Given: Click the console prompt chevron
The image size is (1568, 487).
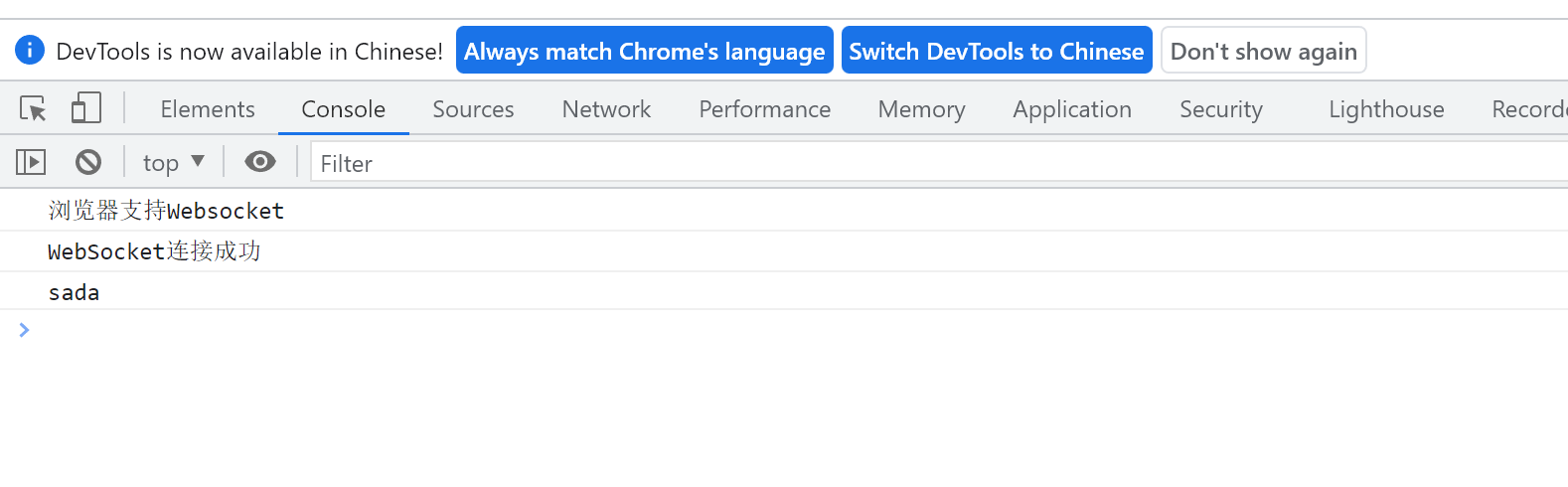Looking at the screenshot, I should 24,330.
